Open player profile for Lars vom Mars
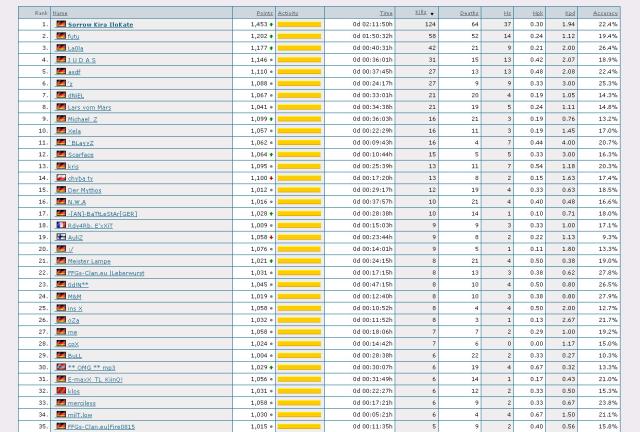The image size is (640, 432). coord(89,107)
